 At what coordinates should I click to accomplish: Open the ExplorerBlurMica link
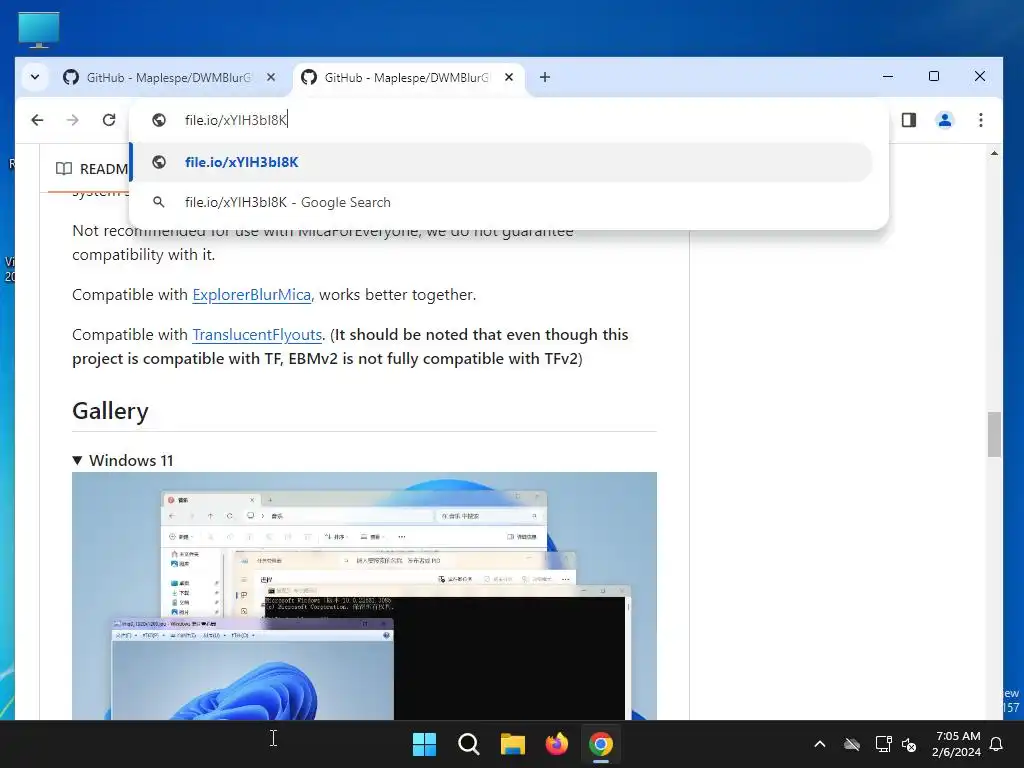coord(251,295)
